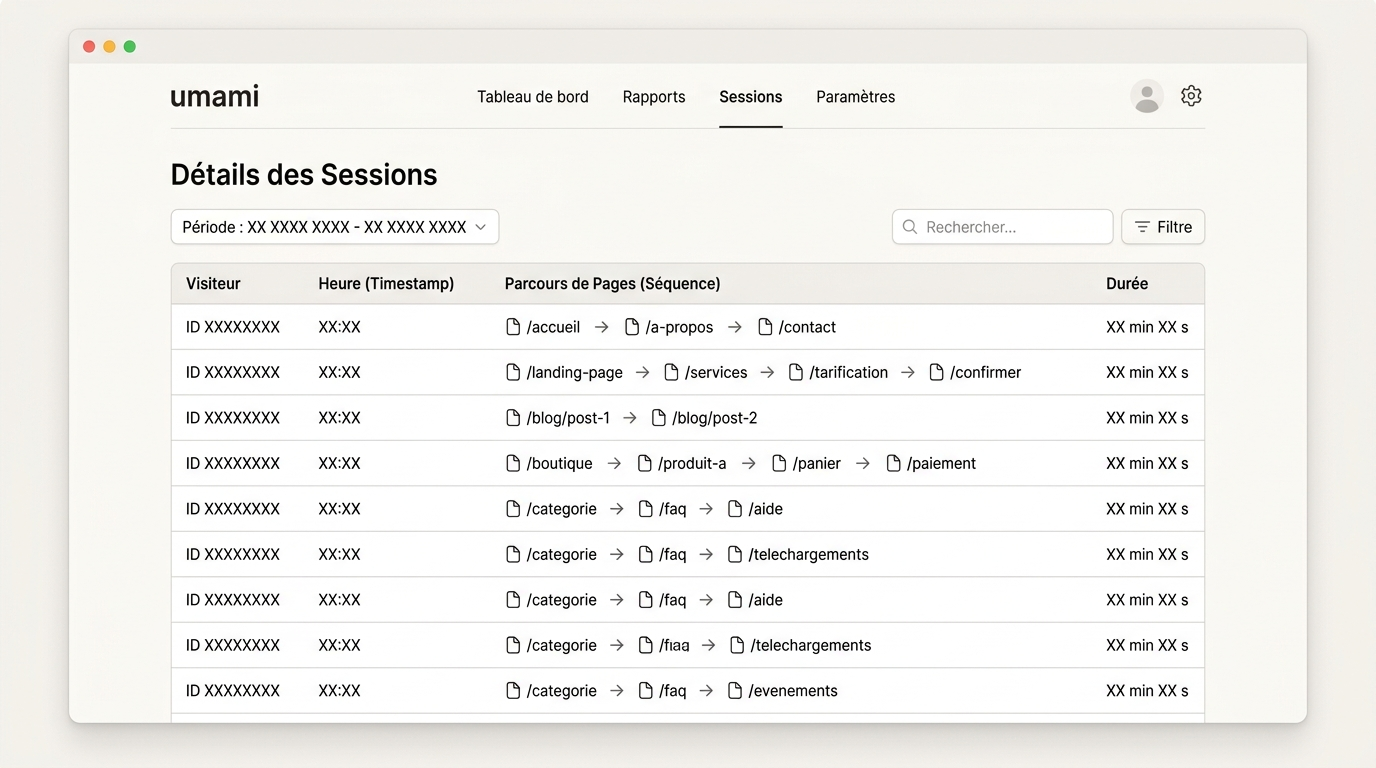The image size is (1376, 768).
Task: Switch to the Tableau de bord tab
Action: coord(533,97)
